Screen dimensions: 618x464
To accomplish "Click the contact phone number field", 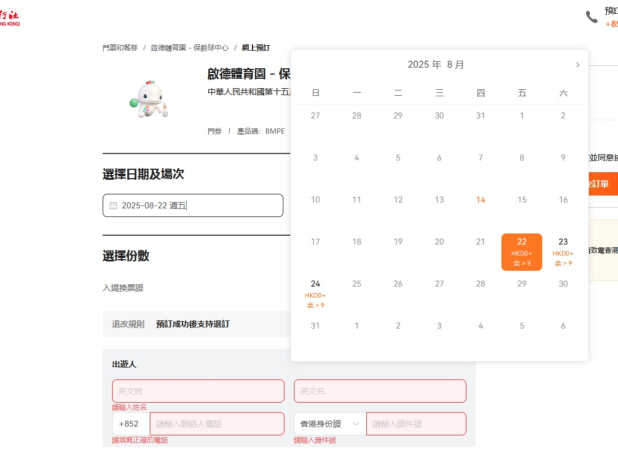I will tap(217, 424).
